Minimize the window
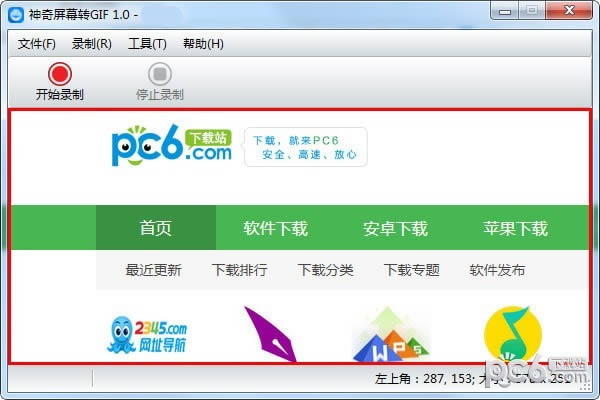Image resolution: width=600 pixels, height=400 pixels. pyautogui.click(x=505, y=11)
